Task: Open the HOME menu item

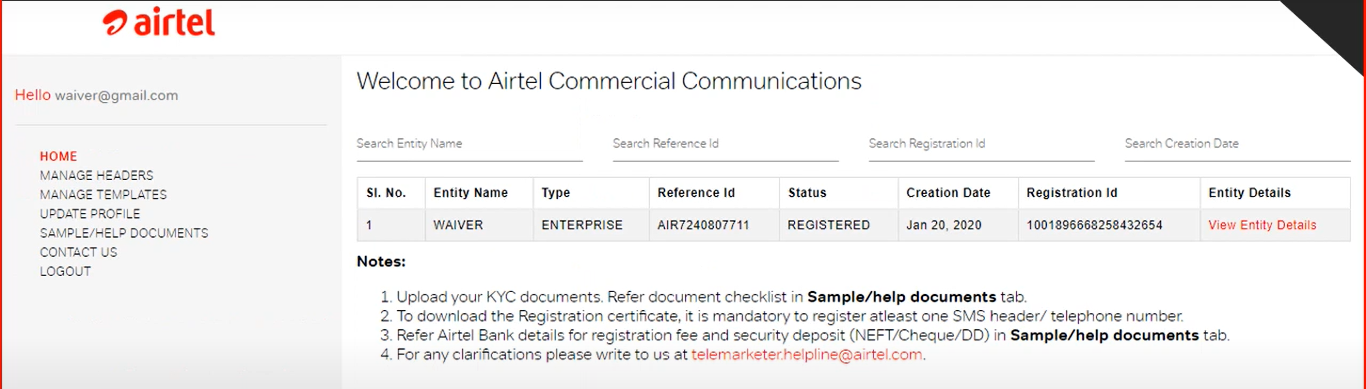Action: (x=58, y=156)
